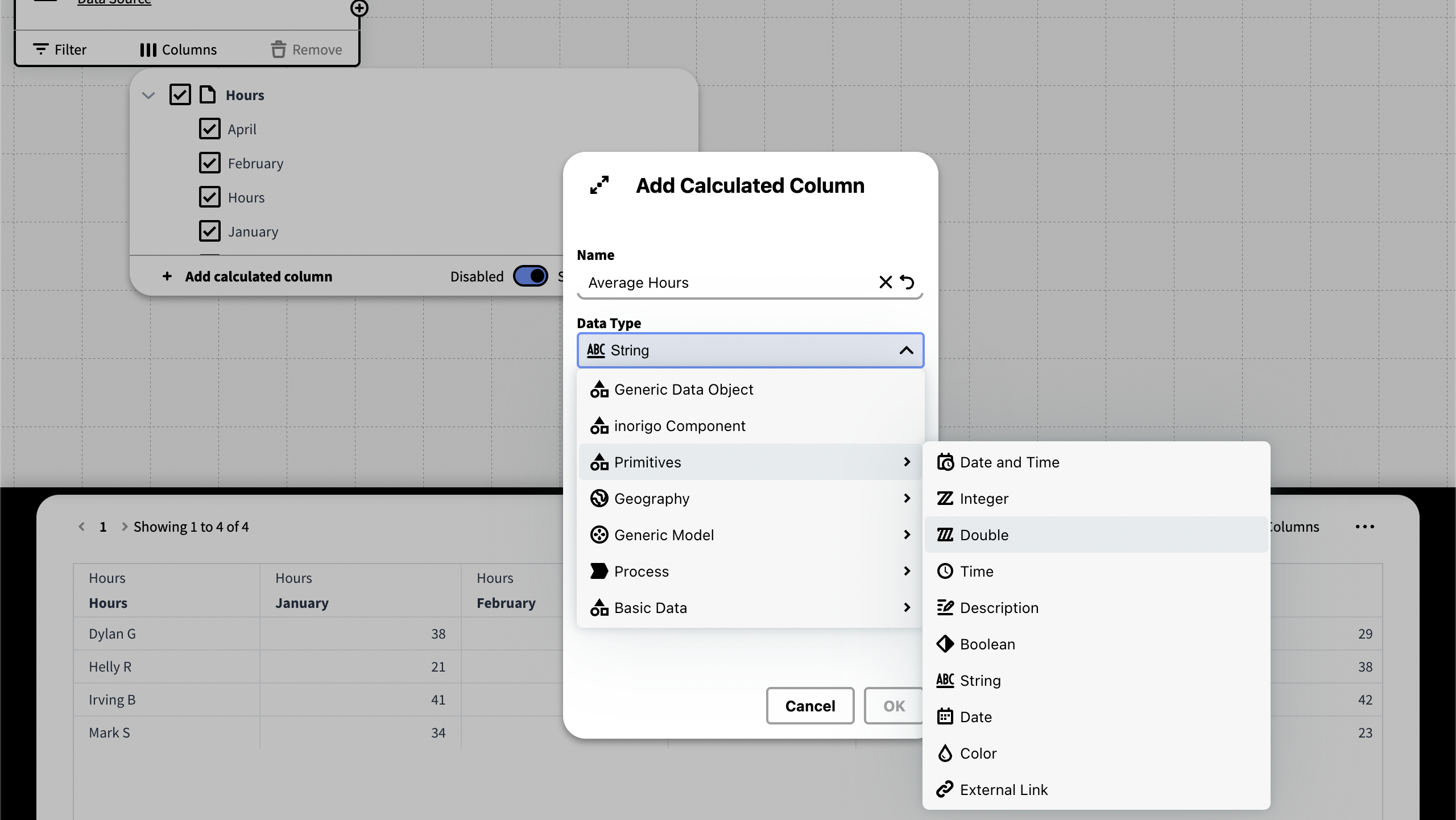
Task: Click Add calculated column
Action: (x=258, y=276)
